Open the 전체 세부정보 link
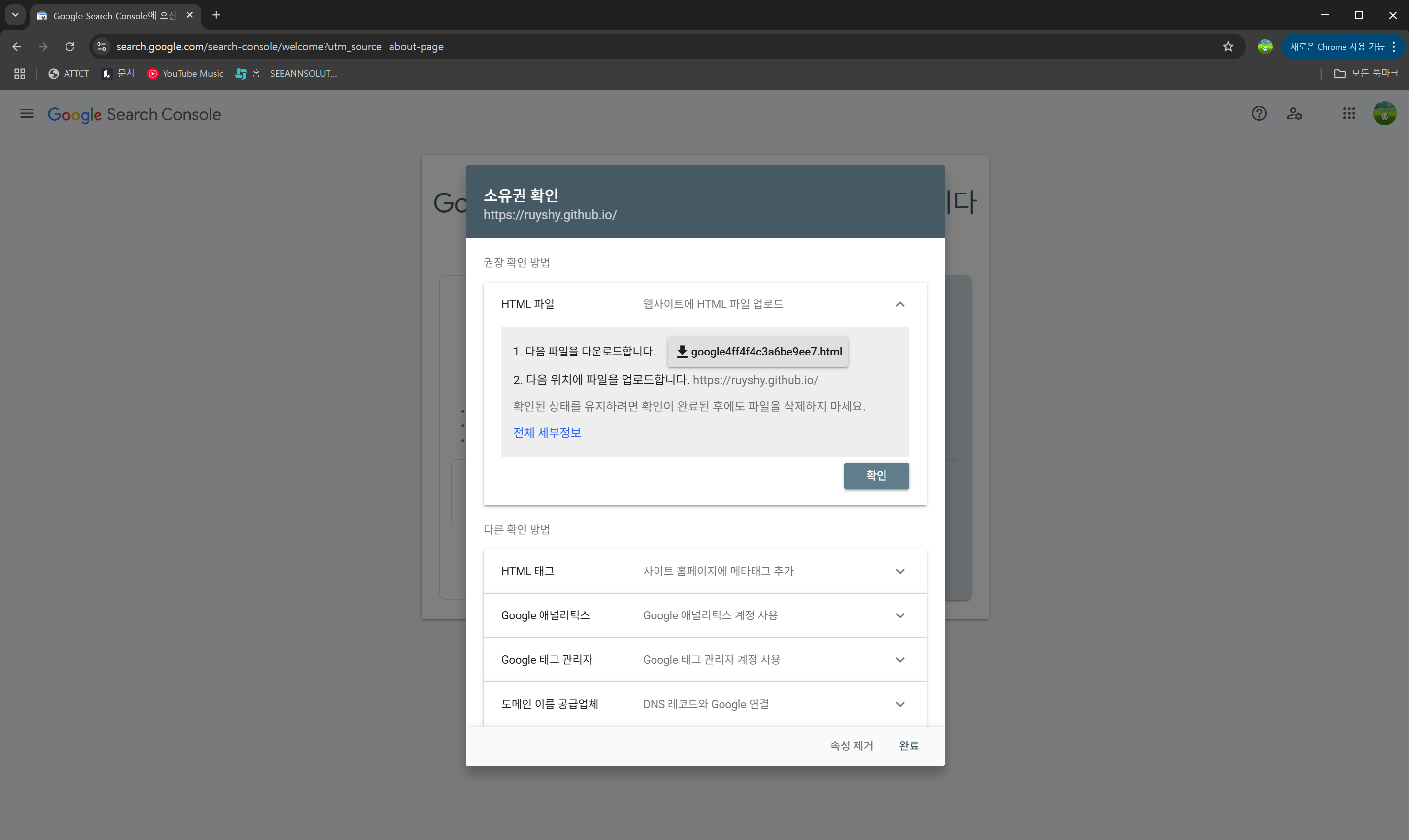The width and height of the screenshot is (1409, 840). tap(546, 433)
